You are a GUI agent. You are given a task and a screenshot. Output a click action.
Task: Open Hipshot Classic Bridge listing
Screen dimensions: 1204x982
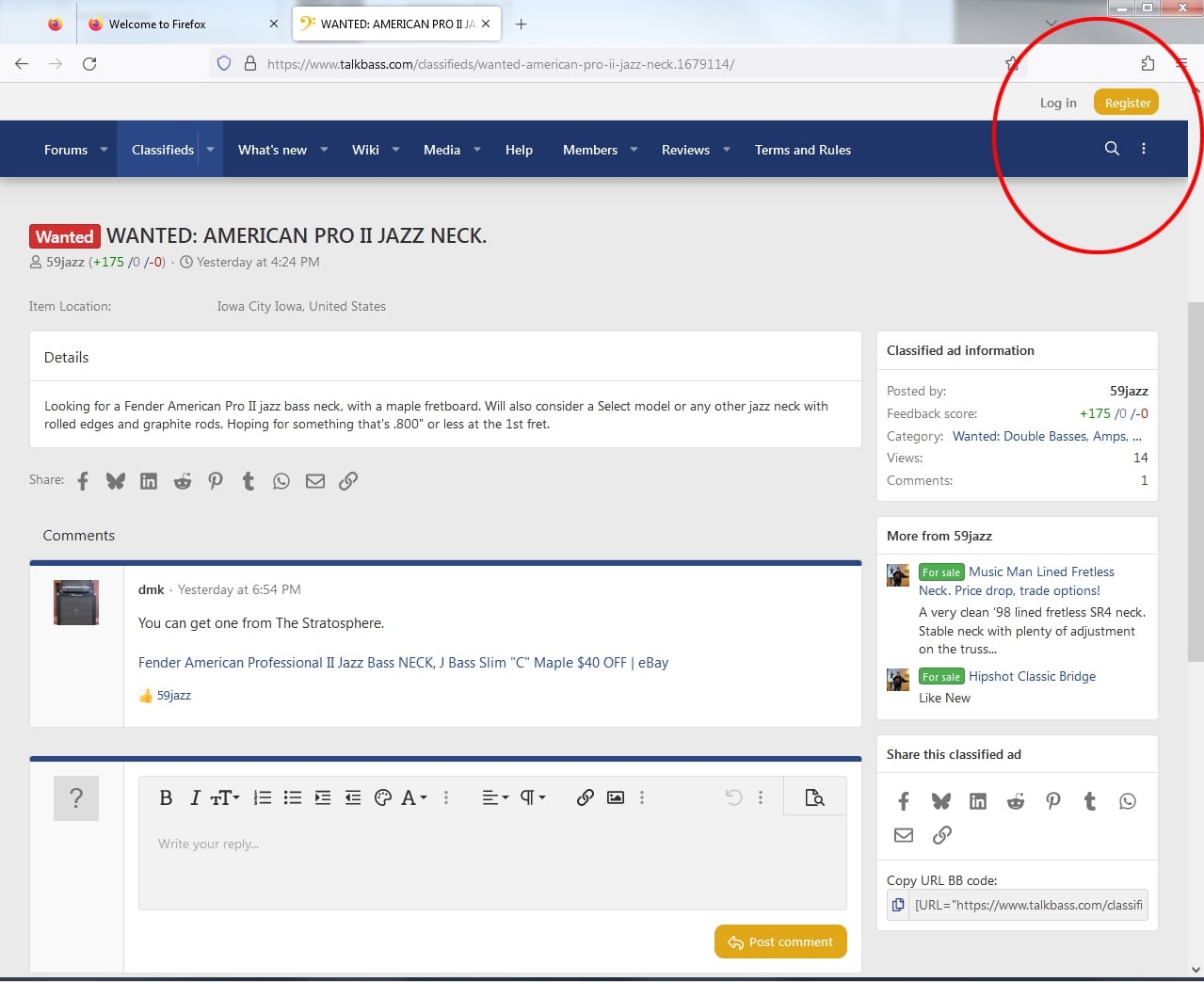pos(1032,676)
